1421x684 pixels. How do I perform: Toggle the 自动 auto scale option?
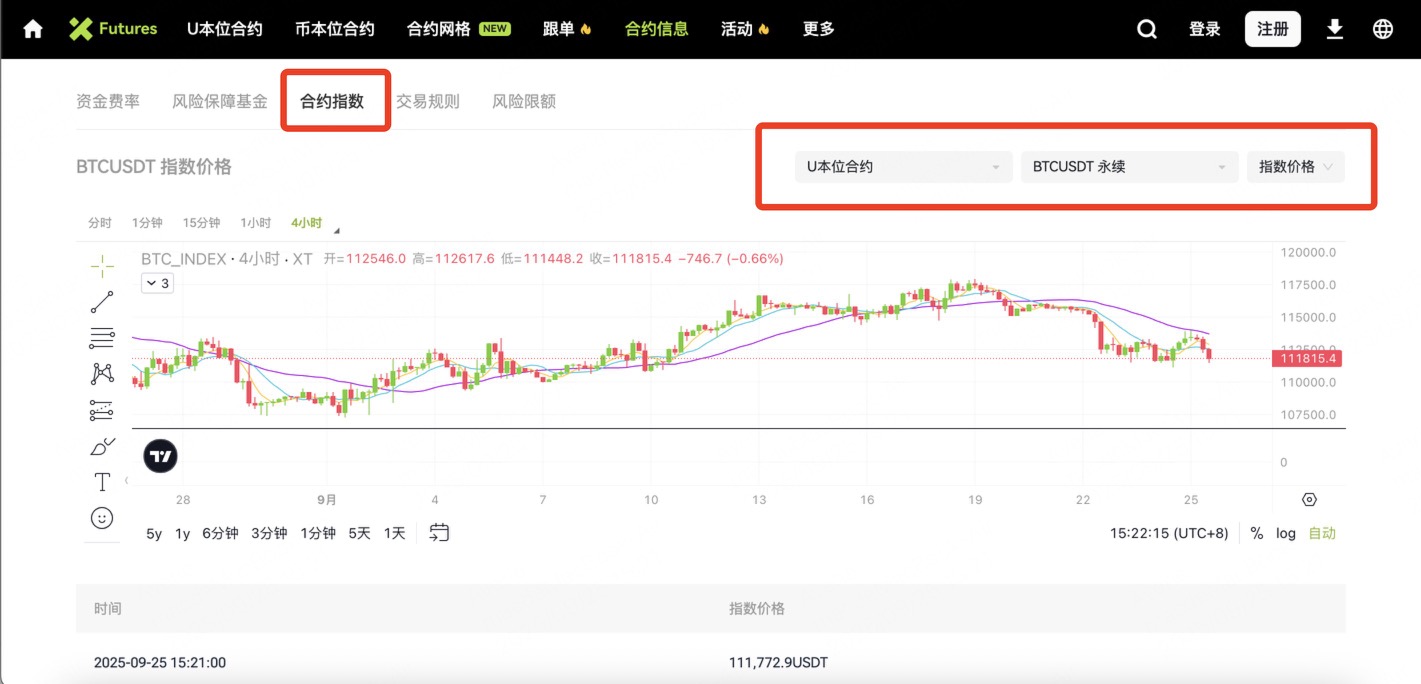tap(1322, 534)
